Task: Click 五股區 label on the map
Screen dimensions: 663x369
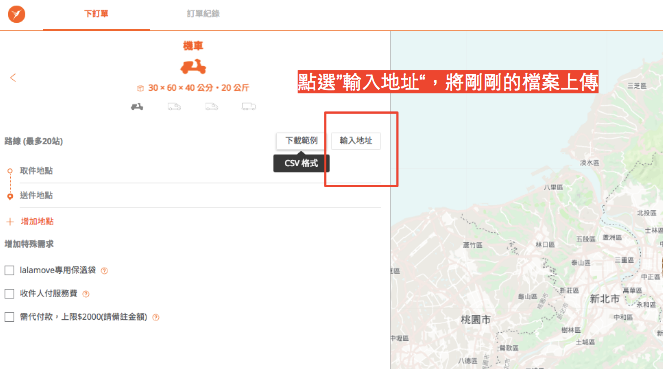Action: 586,239
